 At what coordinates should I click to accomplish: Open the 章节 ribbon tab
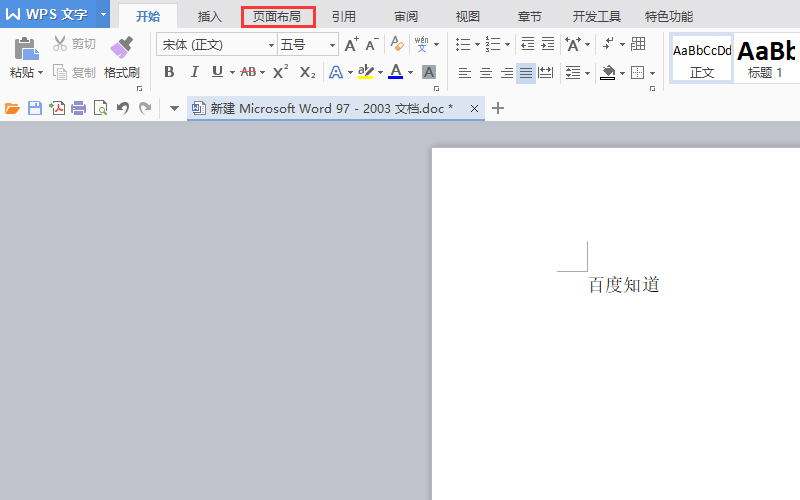coord(530,17)
